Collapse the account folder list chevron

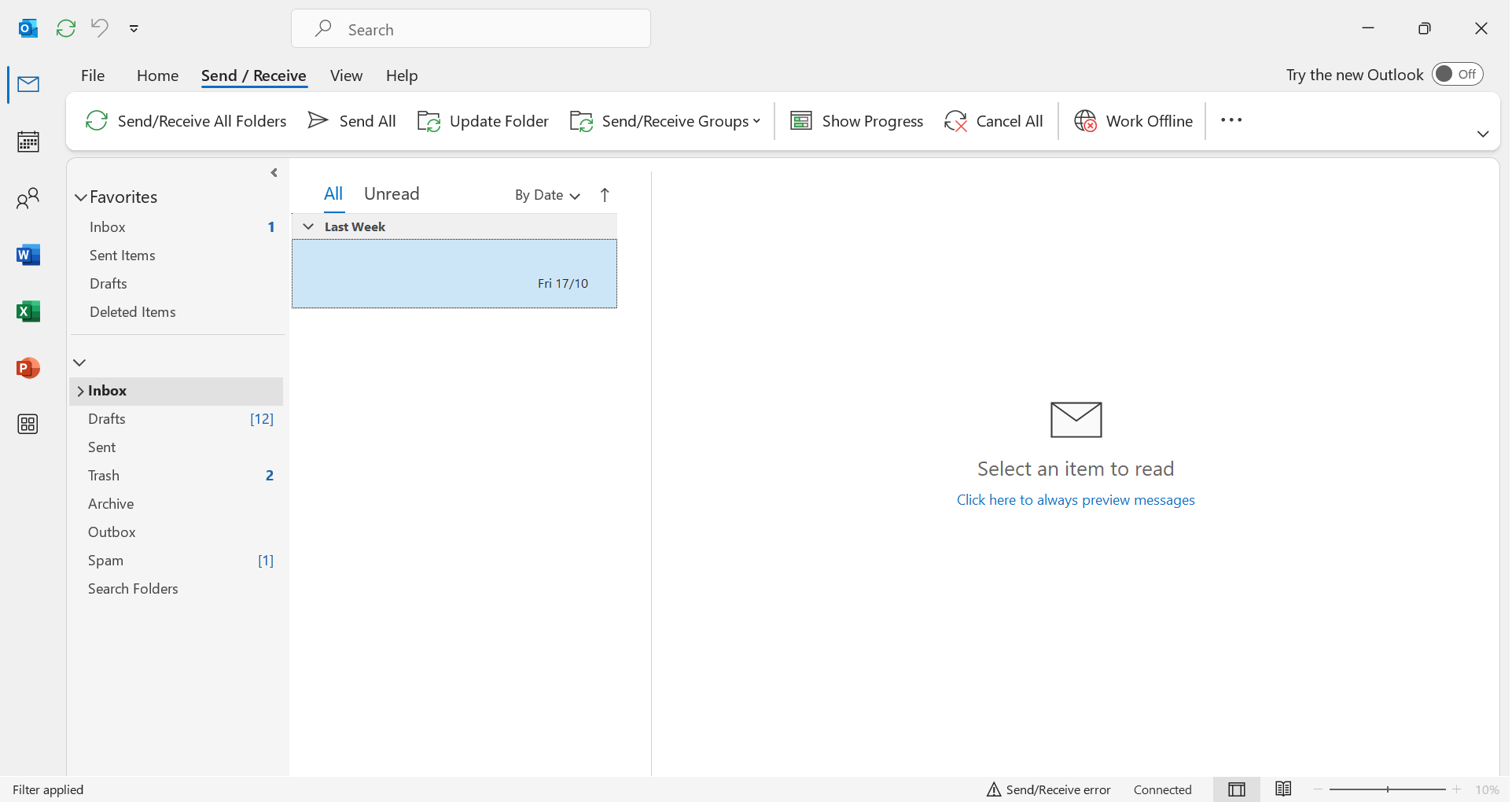[79, 362]
